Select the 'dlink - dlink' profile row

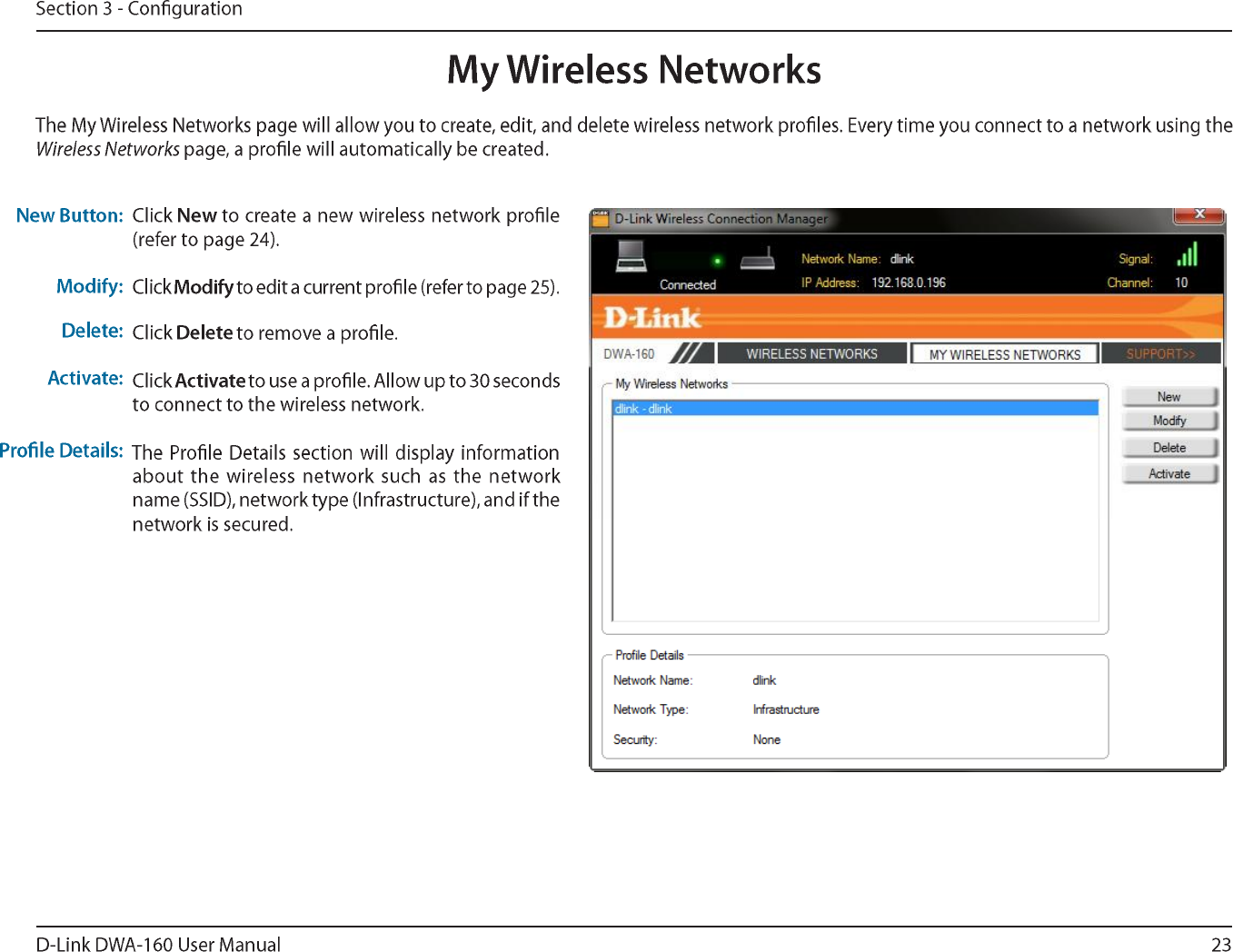point(855,409)
